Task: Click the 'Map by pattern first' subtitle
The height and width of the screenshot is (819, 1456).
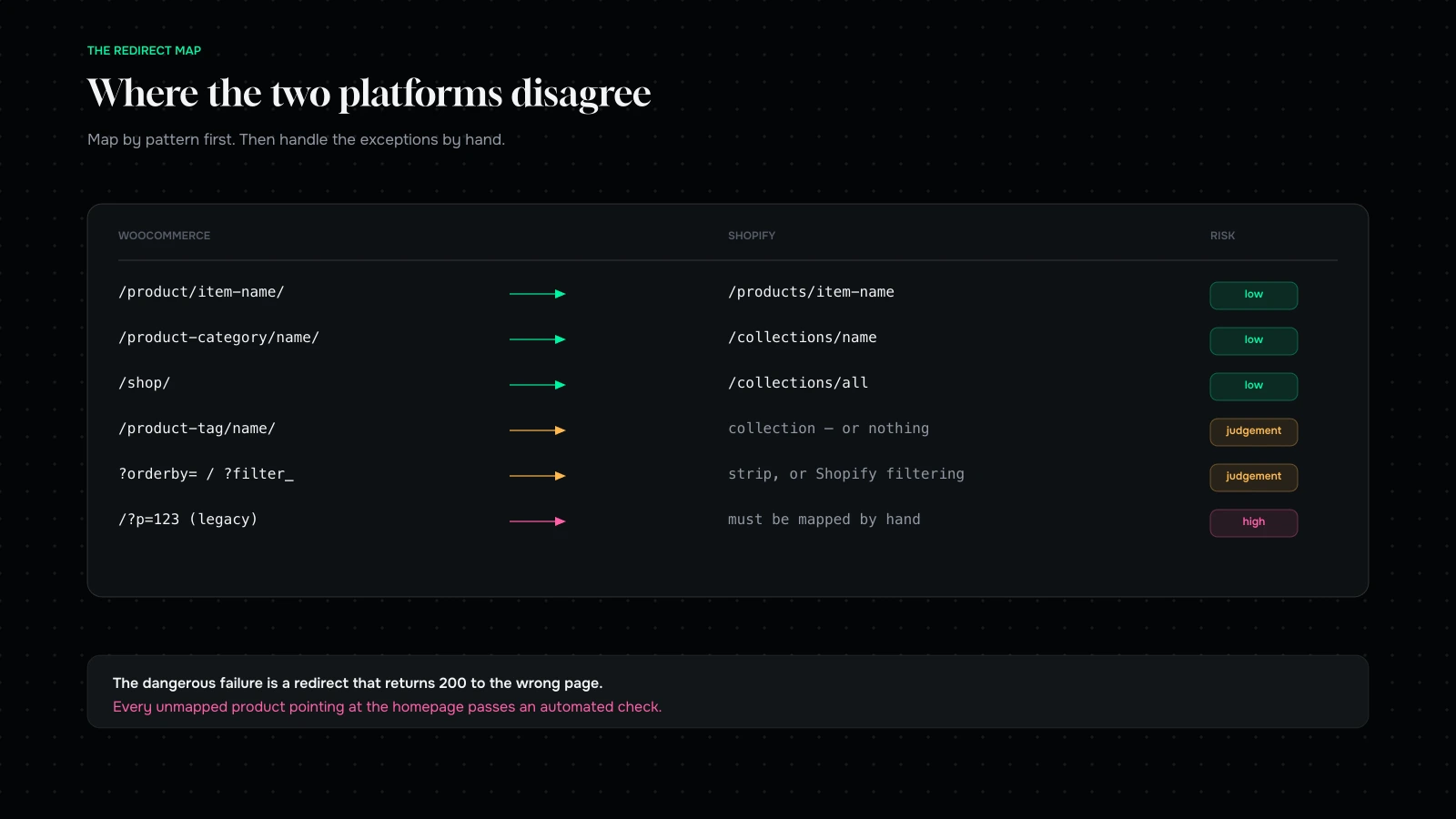Action: (x=296, y=139)
